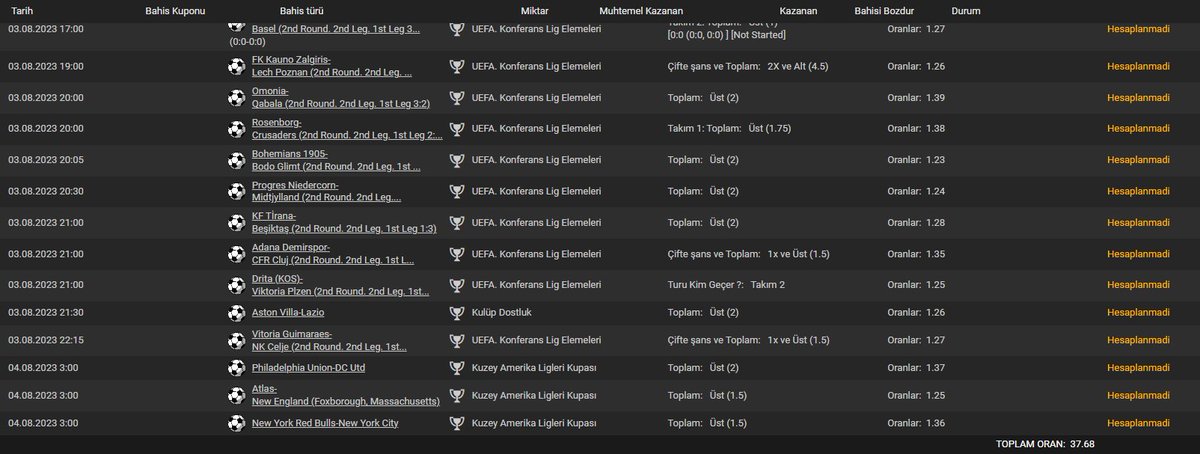Click the soccer ball icon beside Rosenborg-Crusaders
Screen dimensions: 1200x454
pyautogui.click(x=236, y=129)
